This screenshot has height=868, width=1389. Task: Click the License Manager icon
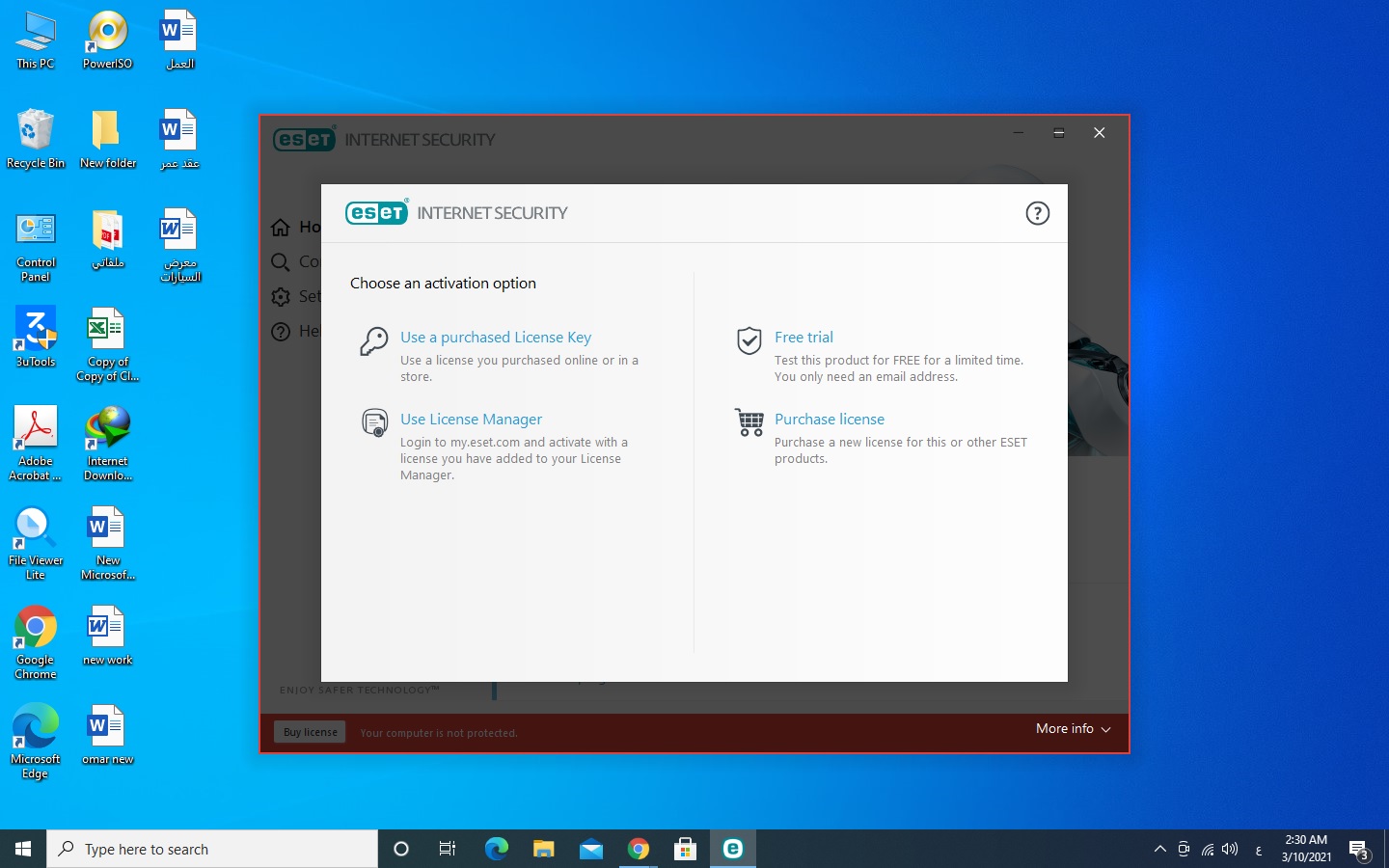coord(374,422)
